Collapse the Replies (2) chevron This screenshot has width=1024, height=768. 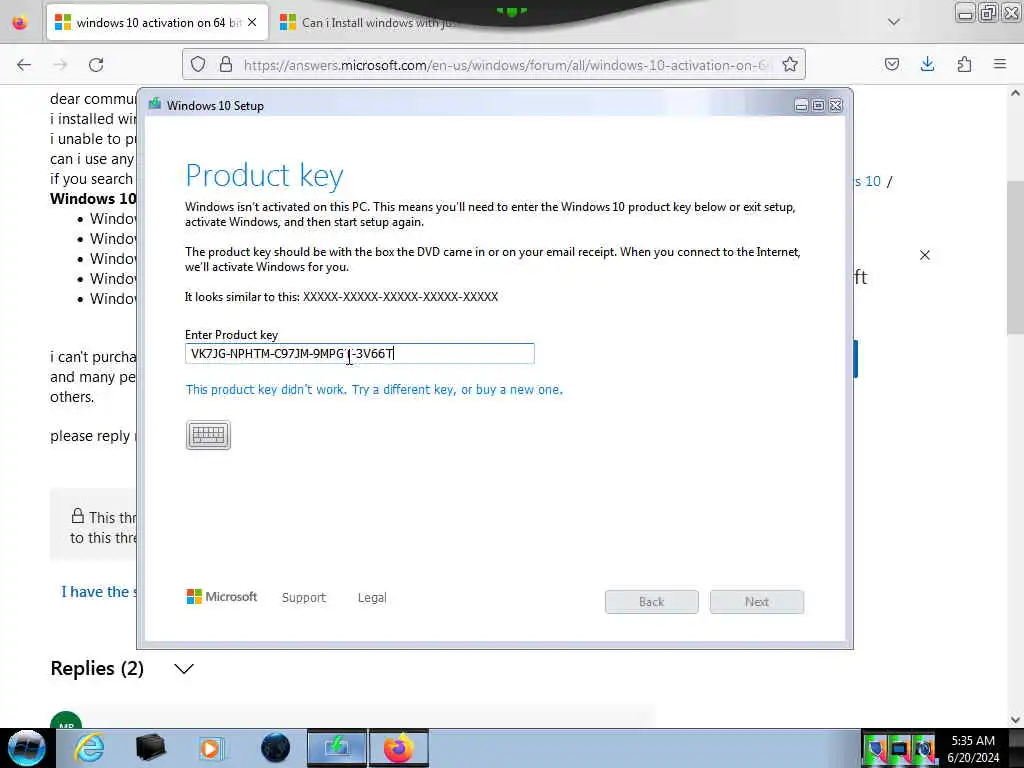click(x=184, y=669)
